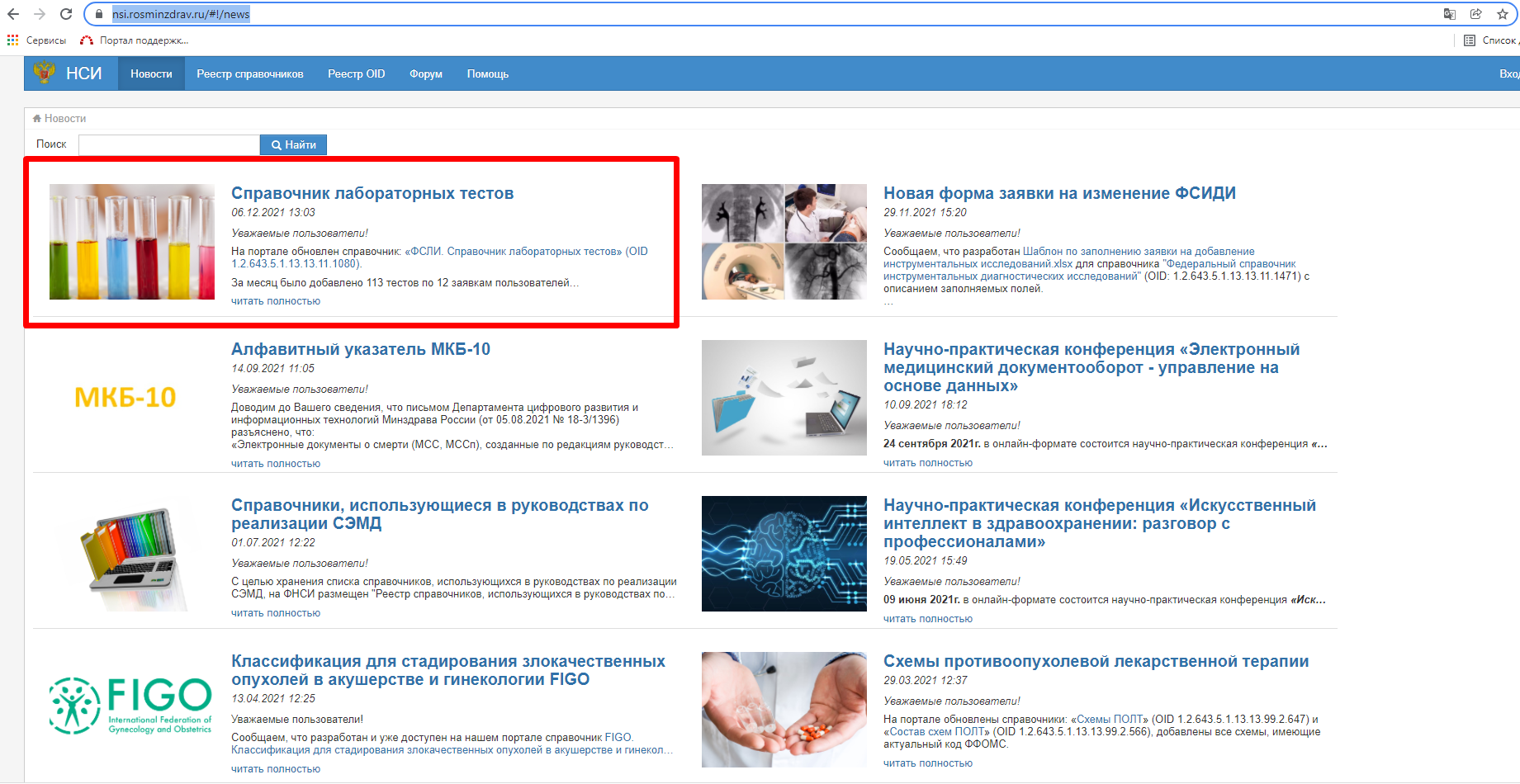Viewport: 1520px width, 784px height.
Task: Go to the Форум section
Action: coord(425,73)
